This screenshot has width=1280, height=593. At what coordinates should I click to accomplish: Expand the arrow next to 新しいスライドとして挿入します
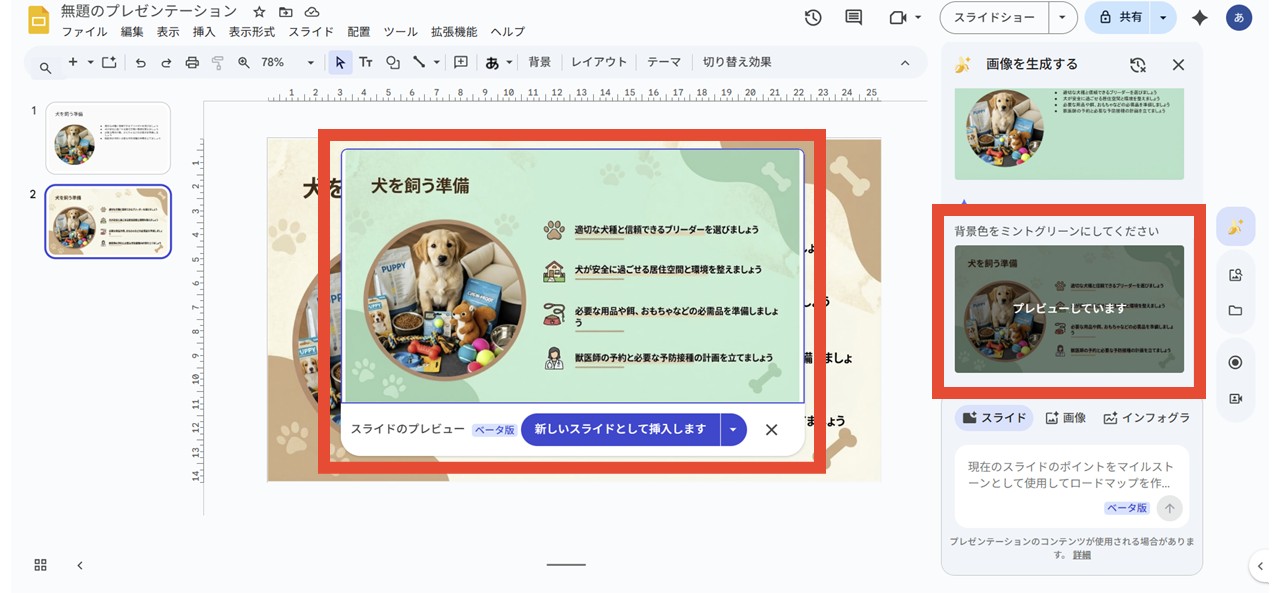[733, 429]
